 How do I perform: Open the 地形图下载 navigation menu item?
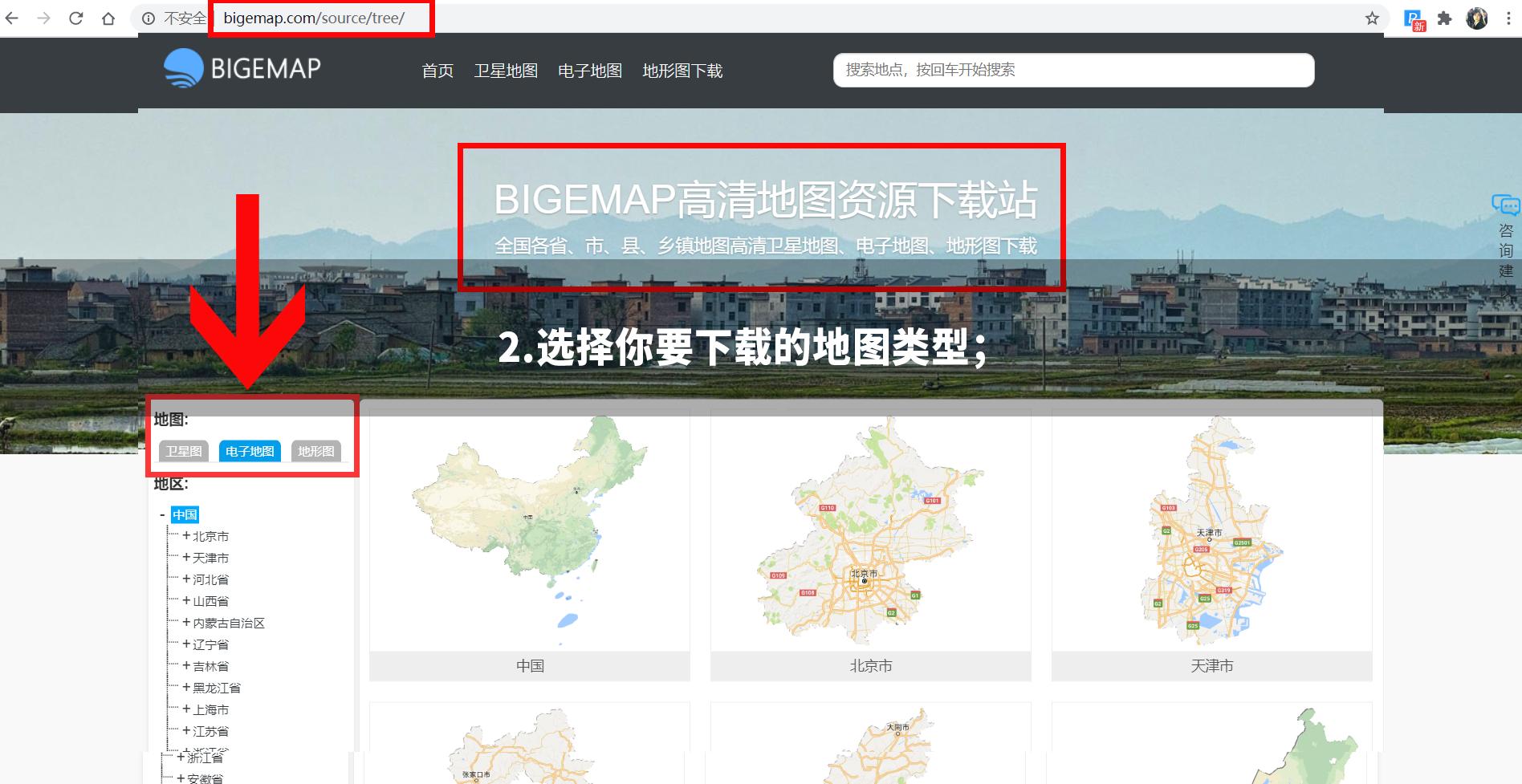tap(683, 71)
